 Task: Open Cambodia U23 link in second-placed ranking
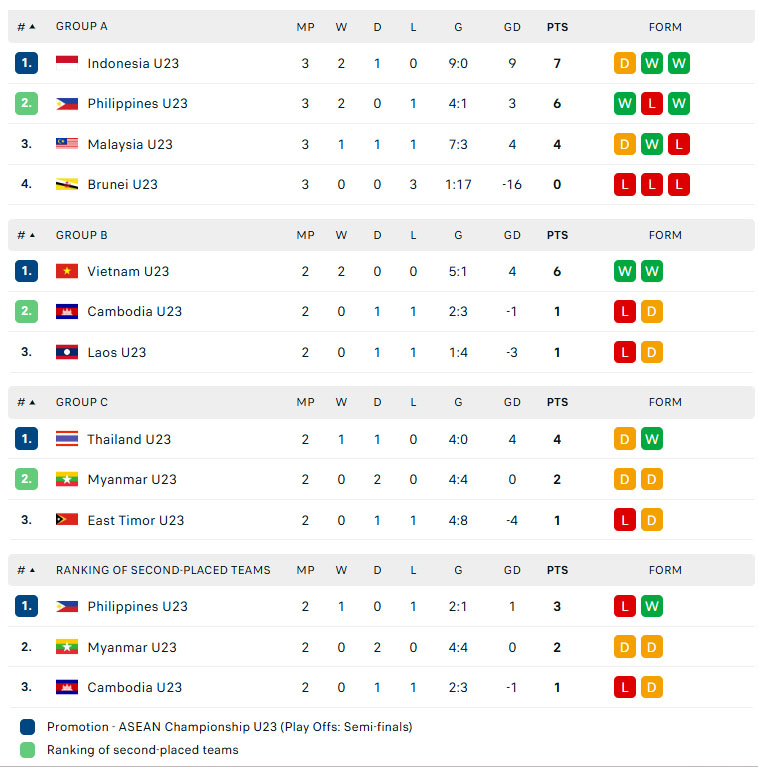134,687
